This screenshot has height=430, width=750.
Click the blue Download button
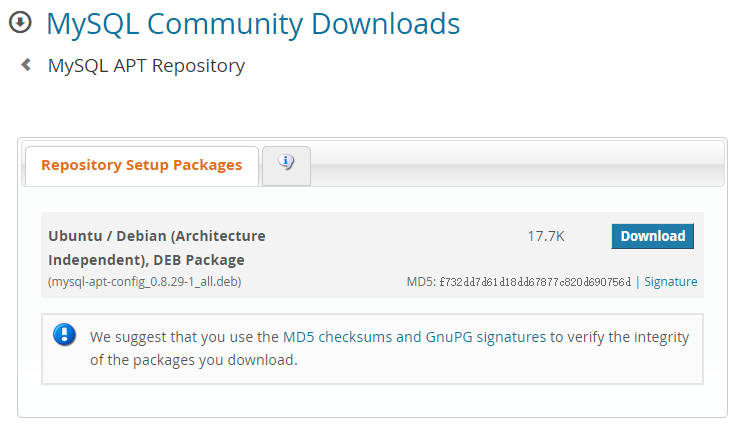point(652,236)
